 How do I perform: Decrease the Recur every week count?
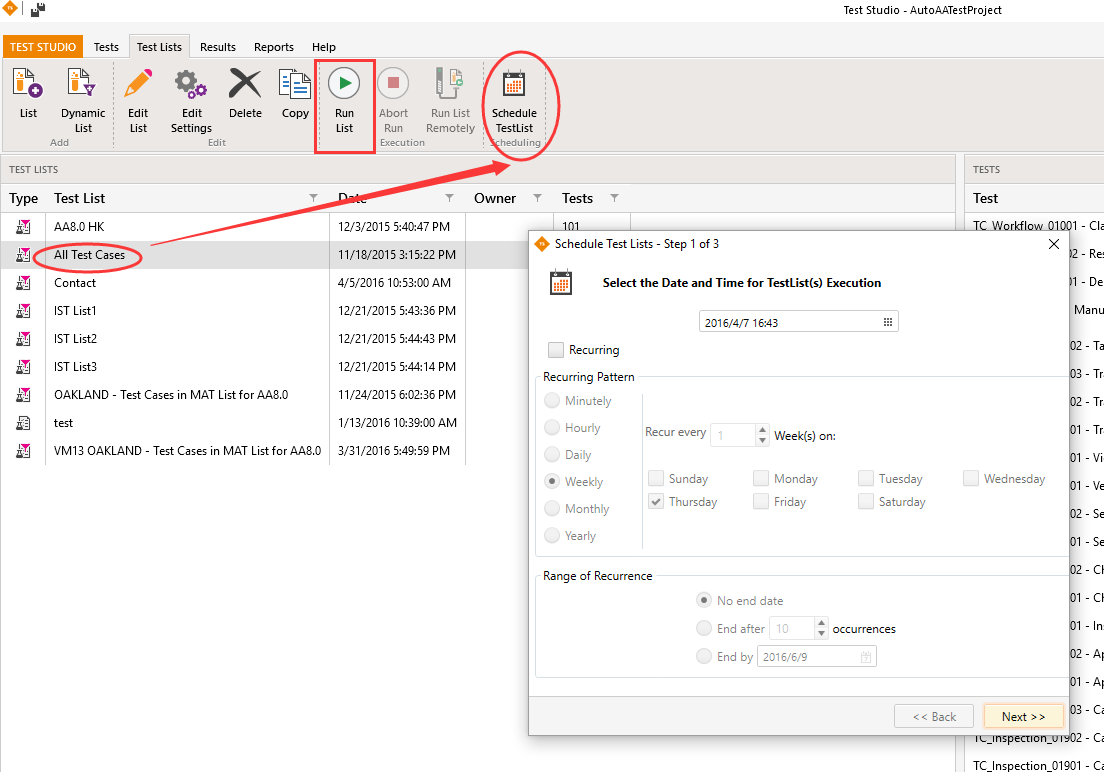tap(762, 441)
